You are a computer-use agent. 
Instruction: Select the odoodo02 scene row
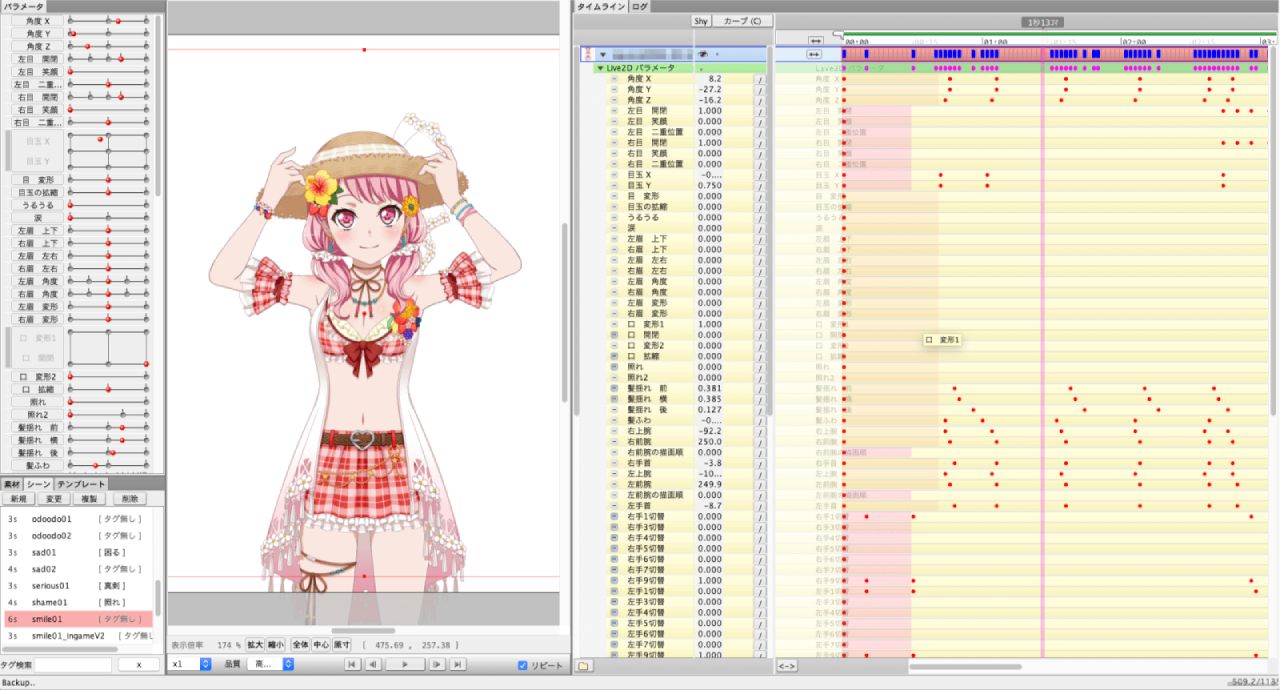click(78, 535)
